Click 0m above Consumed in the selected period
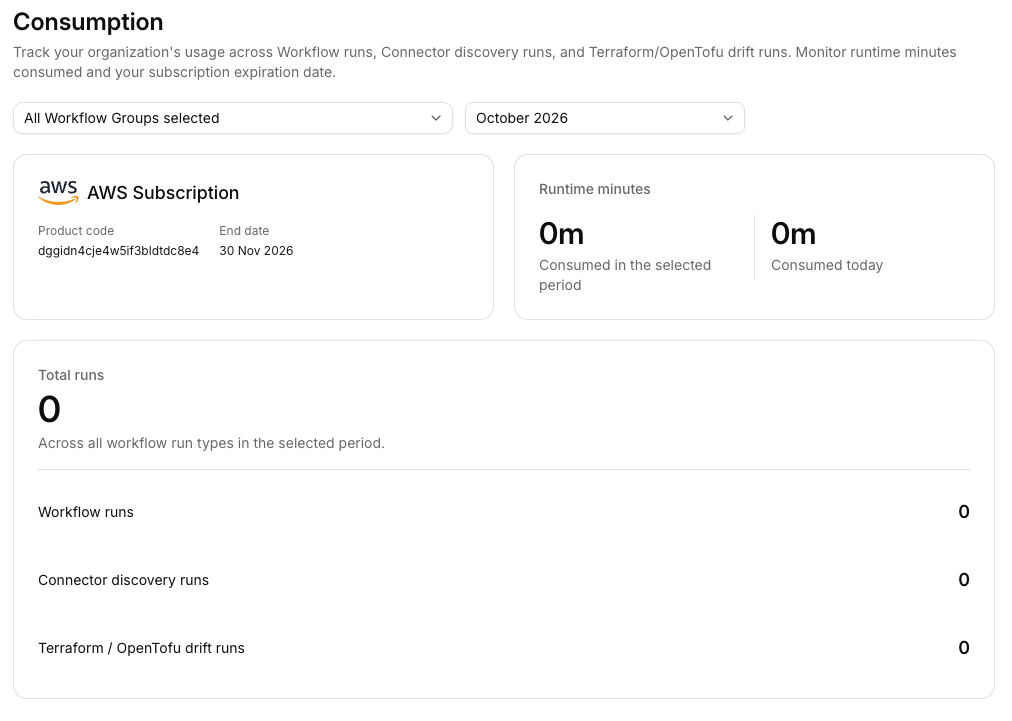 (x=562, y=234)
